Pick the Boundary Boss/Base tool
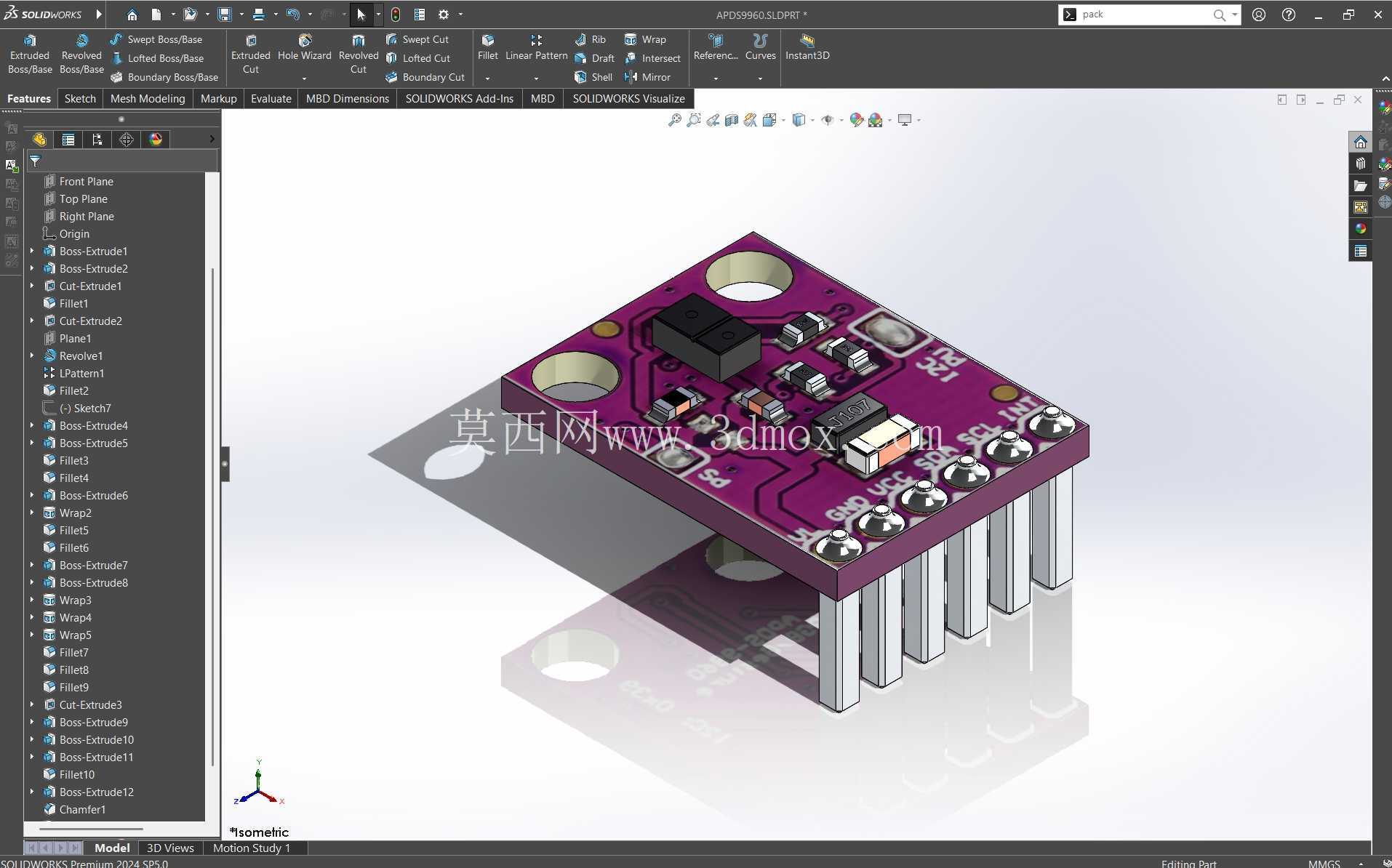Viewport: 1392px width, 868px height. click(164, 77)
